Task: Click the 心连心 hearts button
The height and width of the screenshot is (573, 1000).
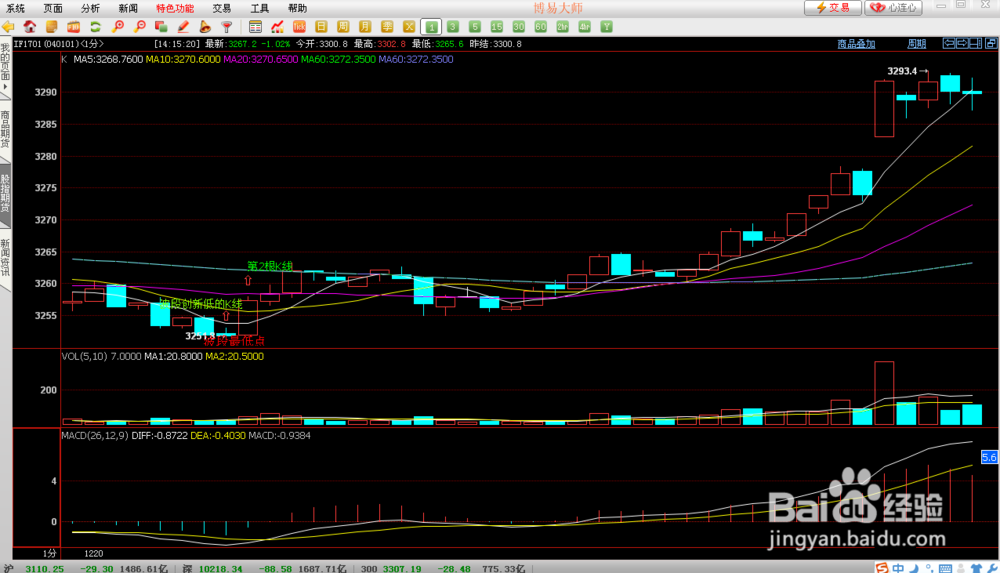Action: point(893,8)
